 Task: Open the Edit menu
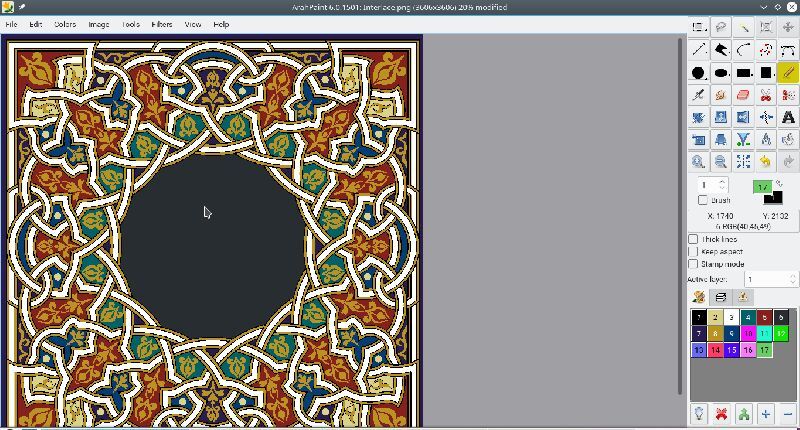point(35,24)
